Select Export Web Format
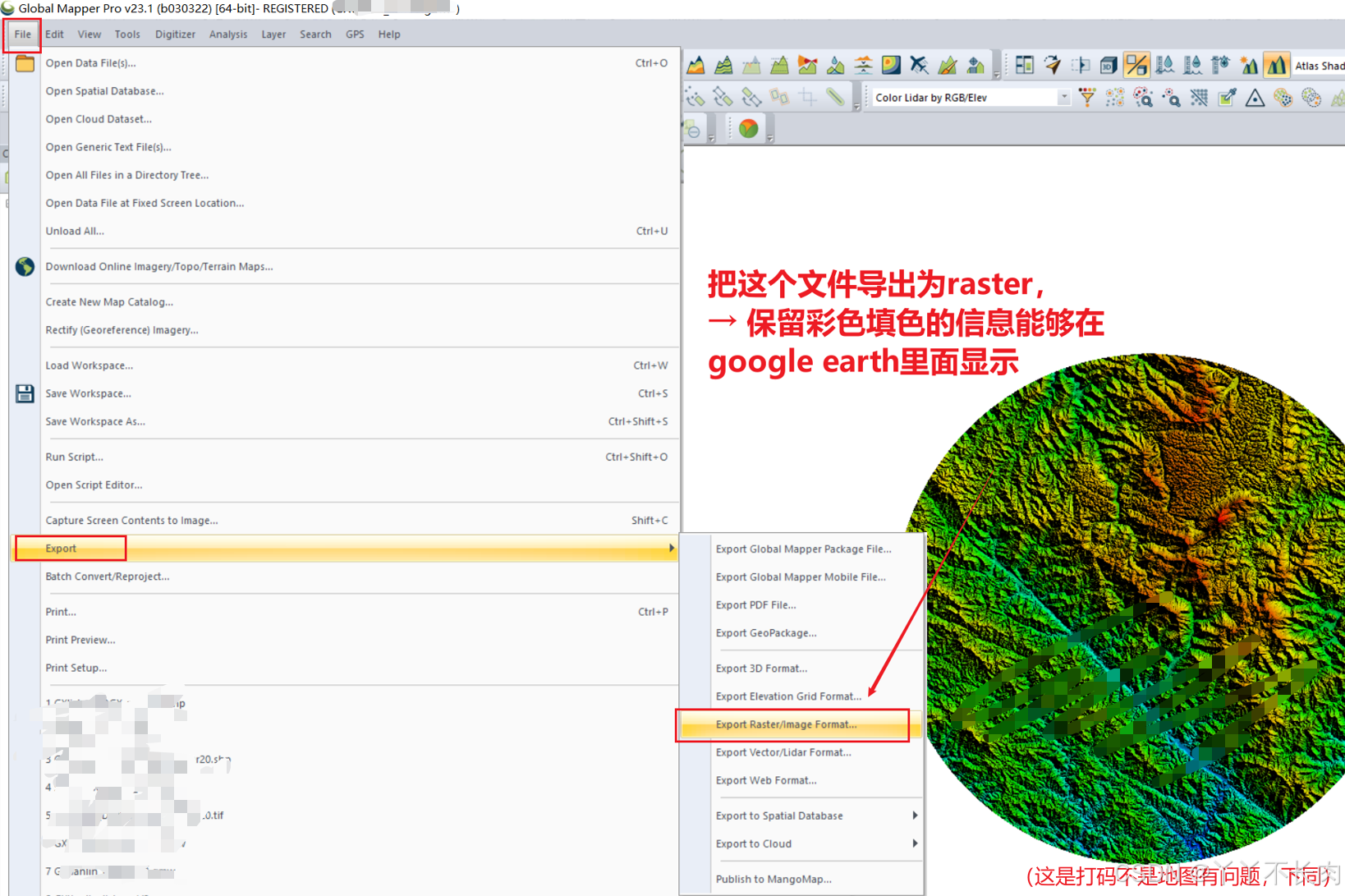 pyautogui.click(x=801, y=780)
